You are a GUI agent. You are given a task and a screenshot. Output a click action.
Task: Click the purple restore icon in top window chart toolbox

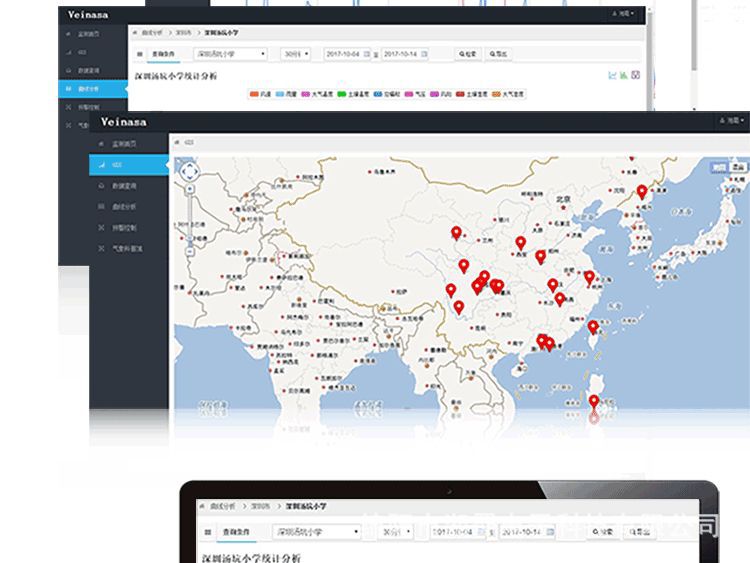[x=636, y=75]
